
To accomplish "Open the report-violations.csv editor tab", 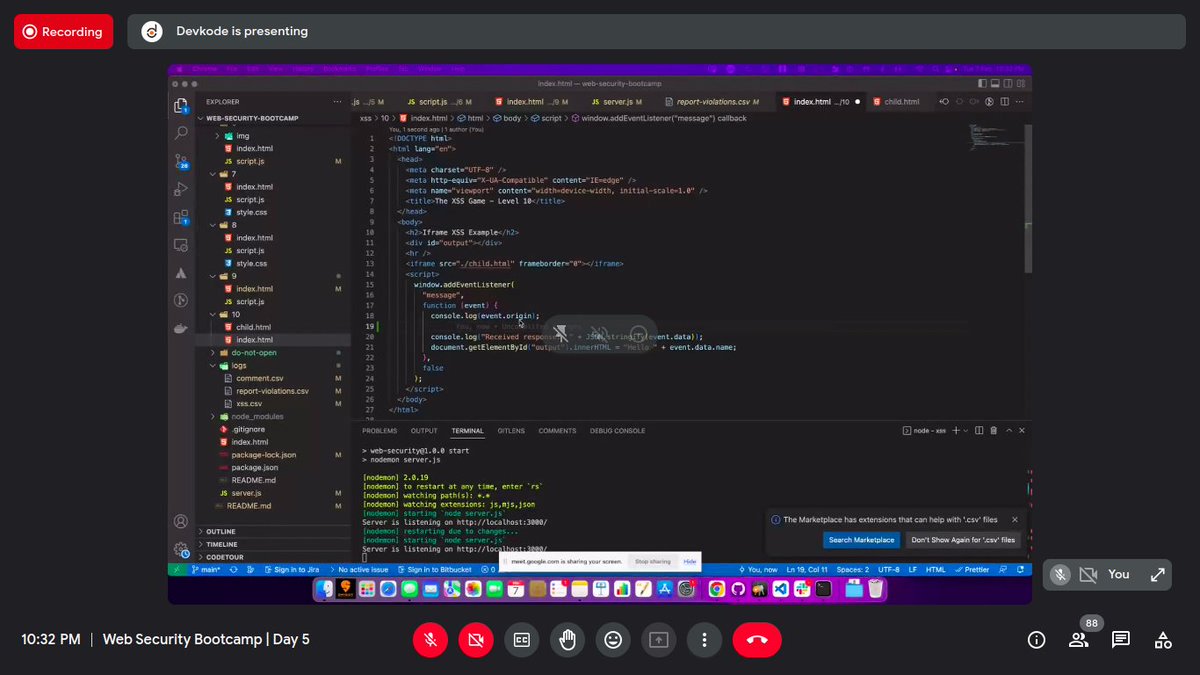I will point(712,102).
